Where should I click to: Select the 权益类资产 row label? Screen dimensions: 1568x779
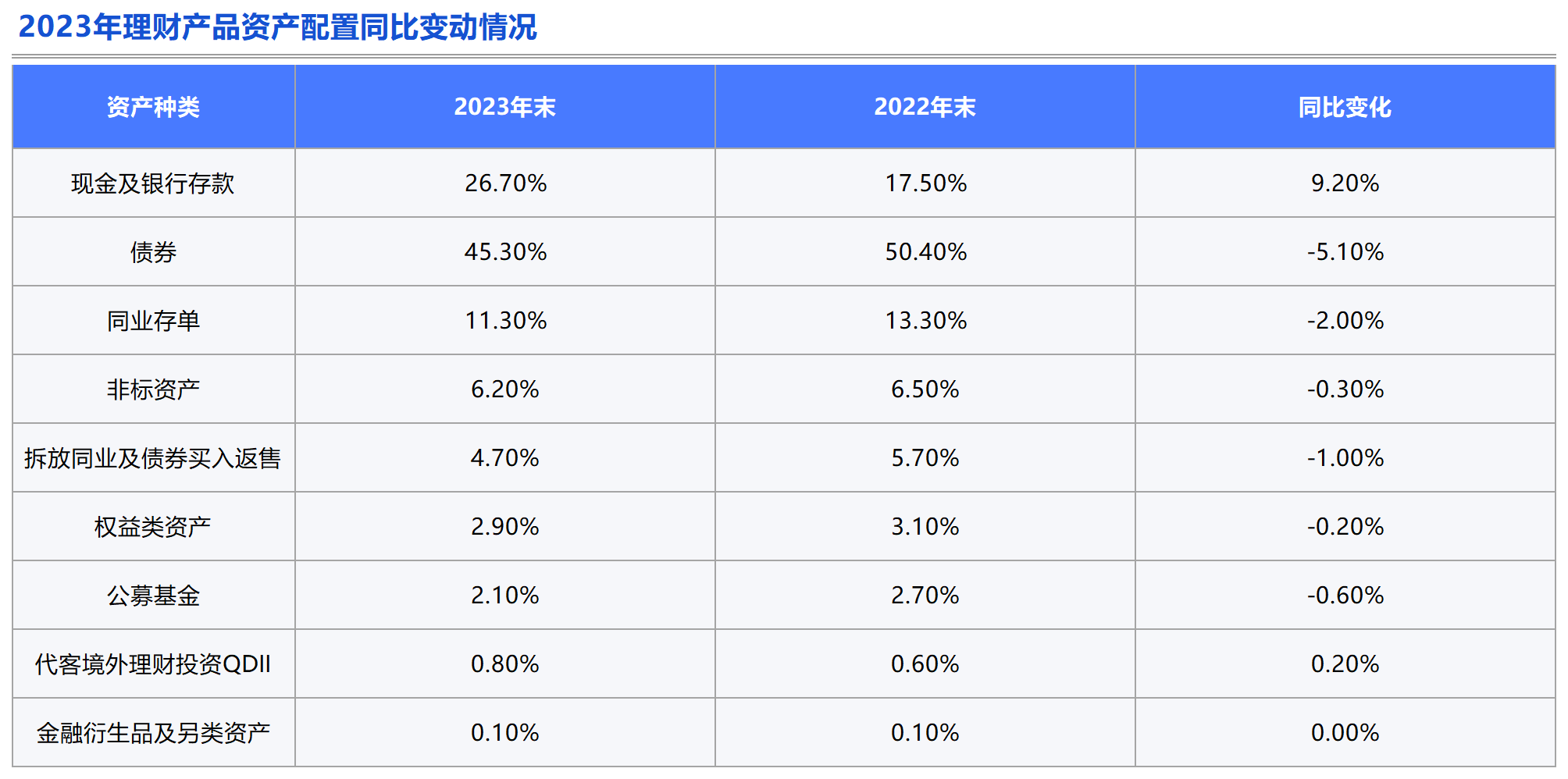tap(153, 527)
